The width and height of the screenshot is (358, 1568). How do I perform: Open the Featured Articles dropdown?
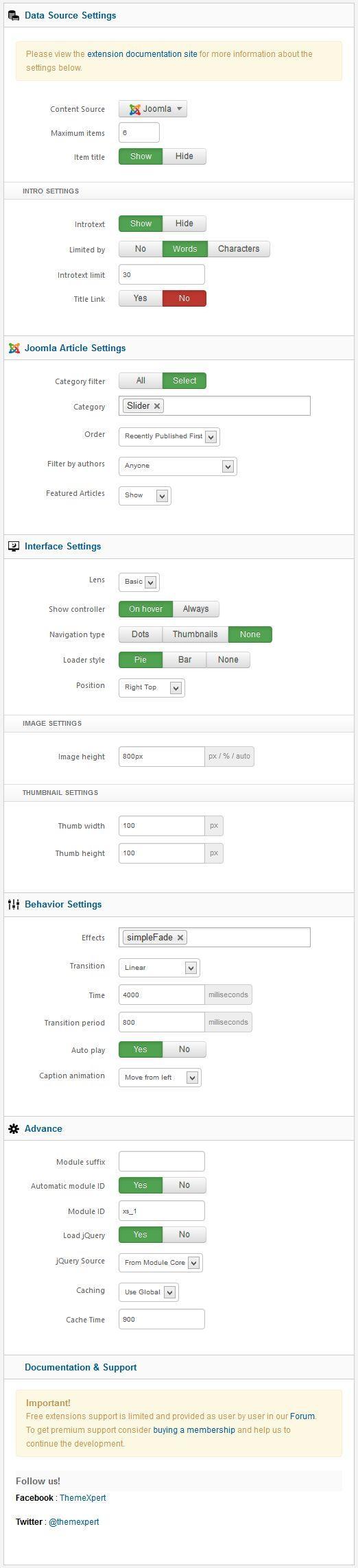(145, 495)
